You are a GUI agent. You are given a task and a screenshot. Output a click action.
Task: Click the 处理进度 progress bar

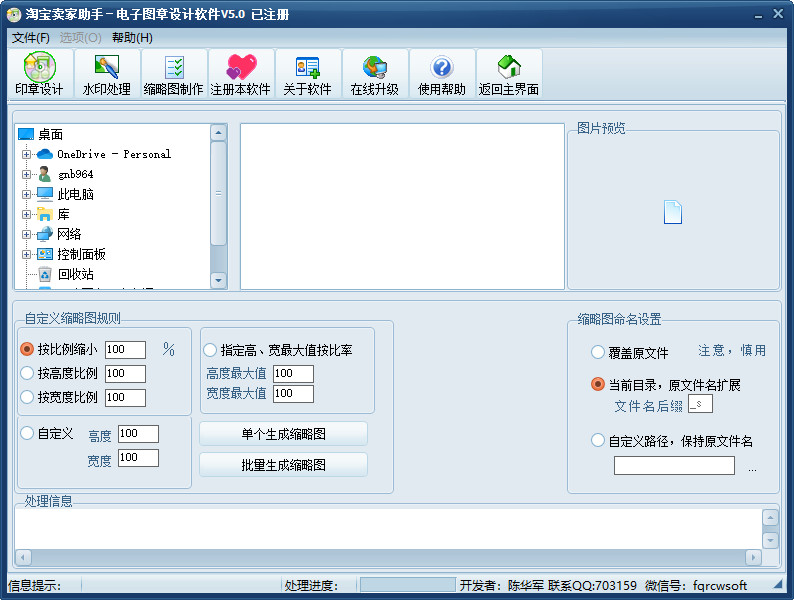(x=408, y=585)
